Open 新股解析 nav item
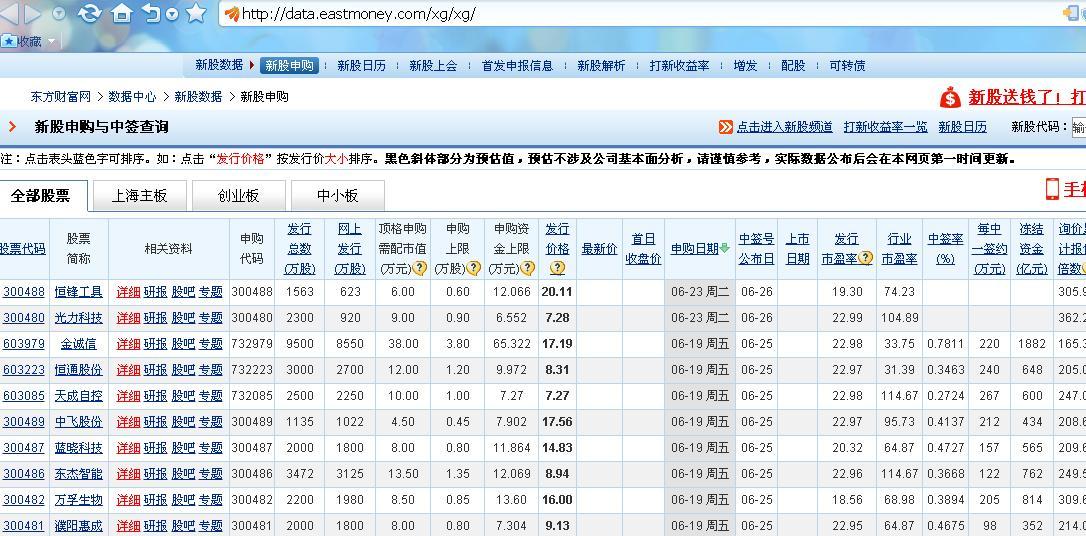The image size is (1086, 536). point(601,66)
